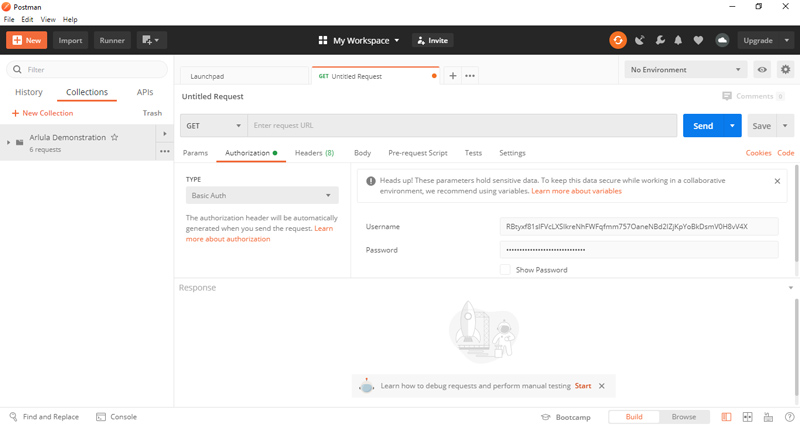Open the Params tab

195,153
